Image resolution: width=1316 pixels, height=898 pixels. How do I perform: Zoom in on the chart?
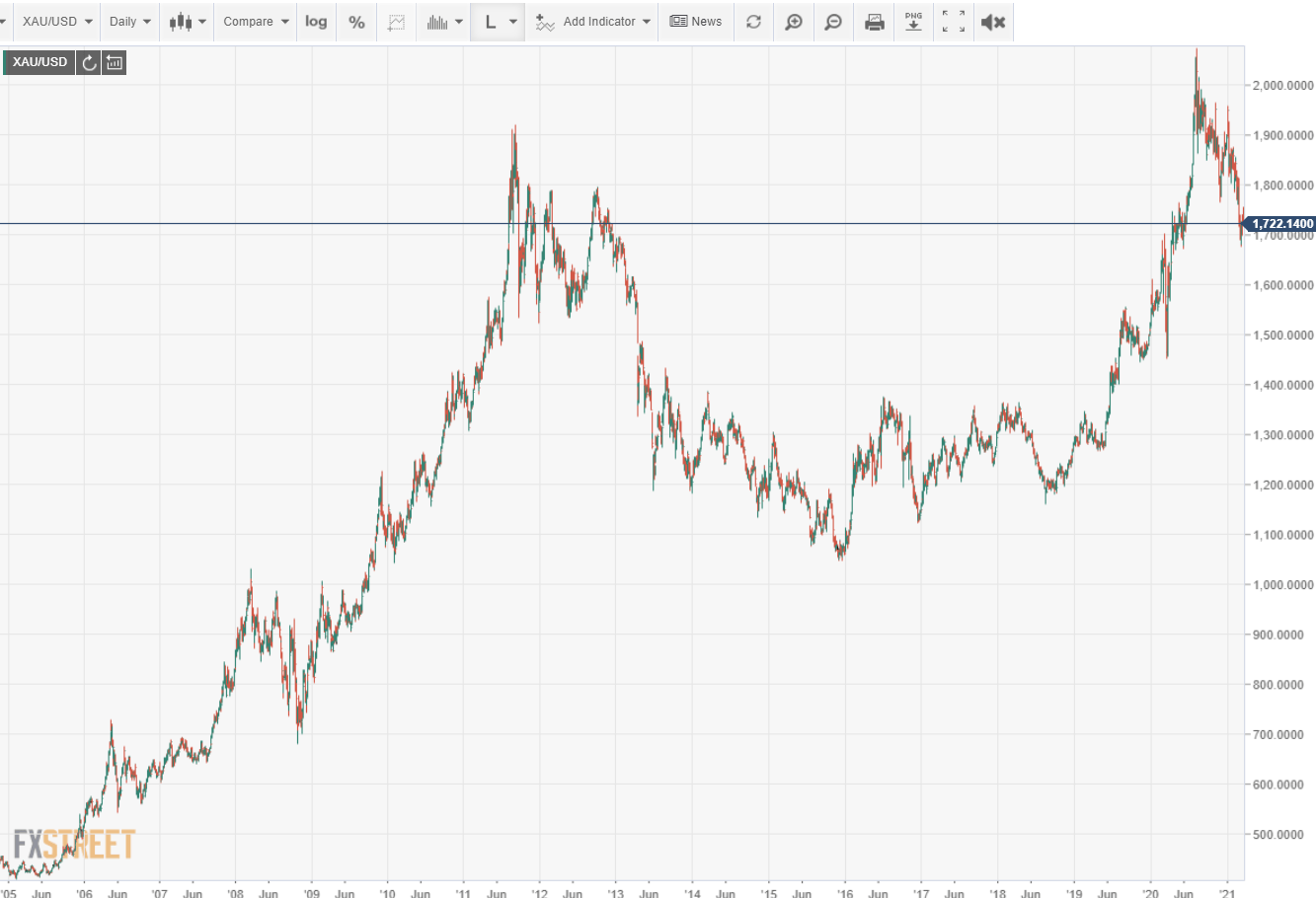pos(794,22)
